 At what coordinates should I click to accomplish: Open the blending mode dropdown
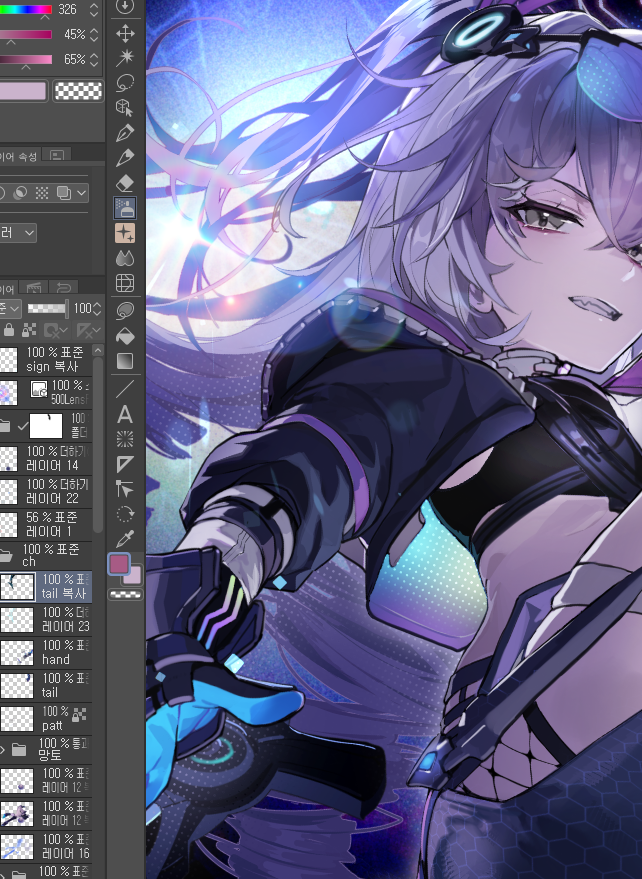11,308
